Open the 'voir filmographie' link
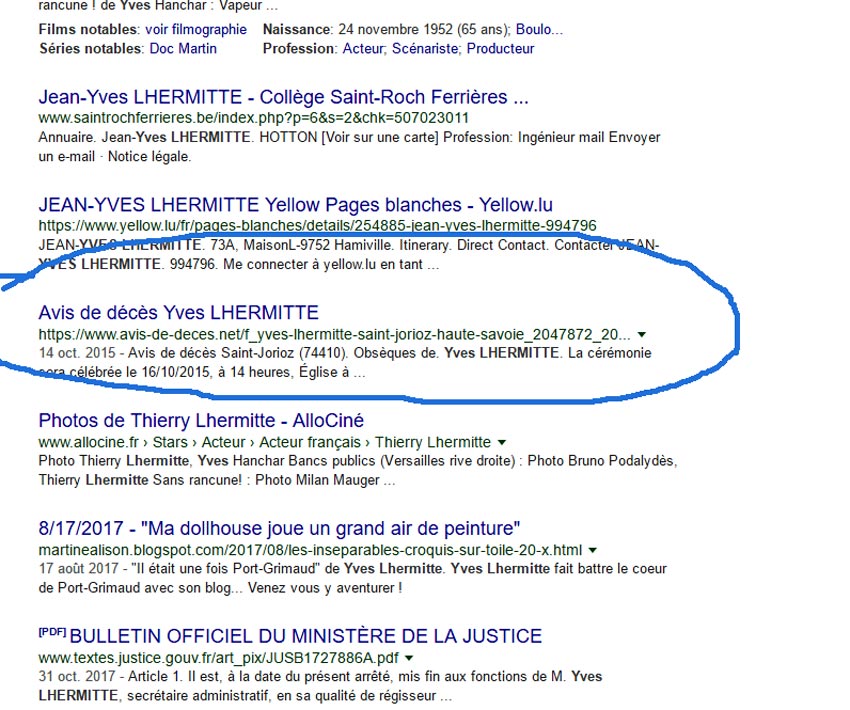This screenshot has width=850, height=710. [196, 29]
